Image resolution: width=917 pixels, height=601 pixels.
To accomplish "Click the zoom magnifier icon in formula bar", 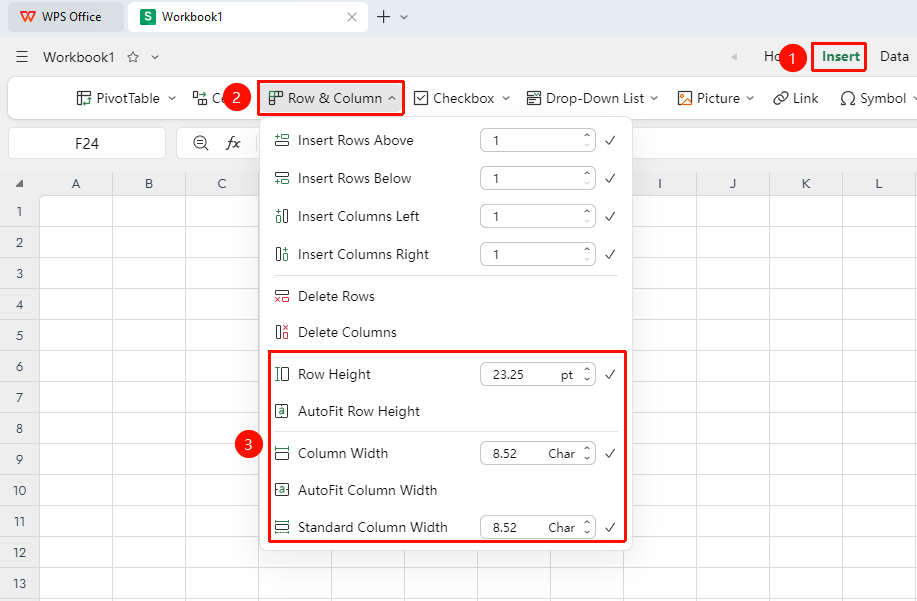I will click(201, 143).
